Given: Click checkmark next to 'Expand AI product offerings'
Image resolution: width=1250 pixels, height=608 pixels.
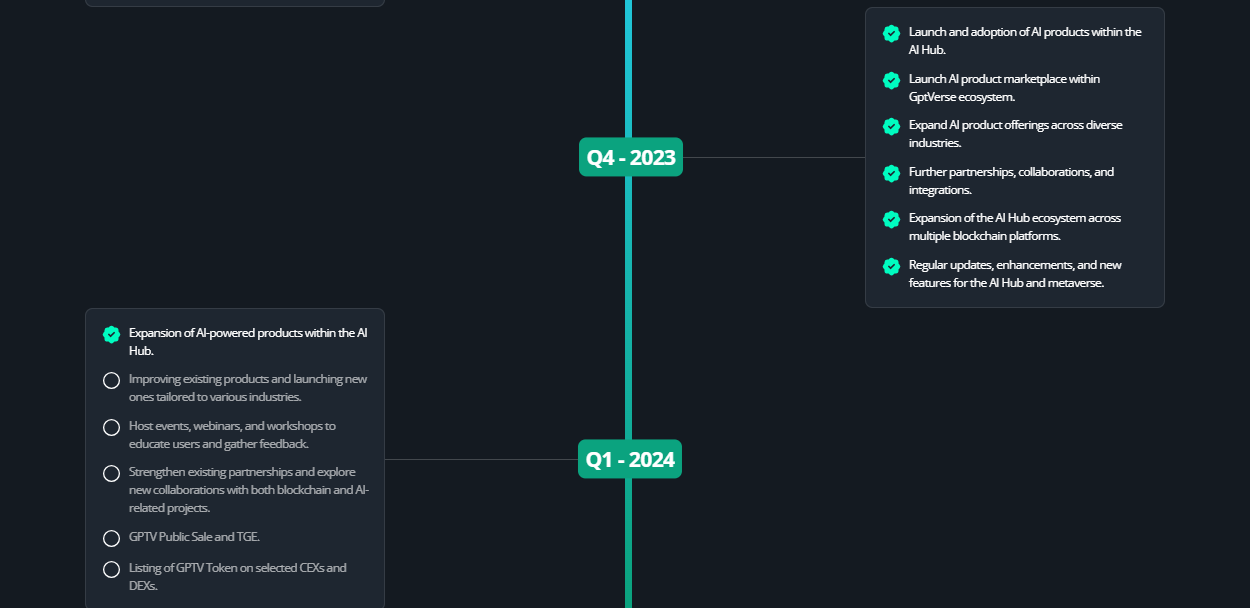Looking at the screenshot, I should 891,126.
